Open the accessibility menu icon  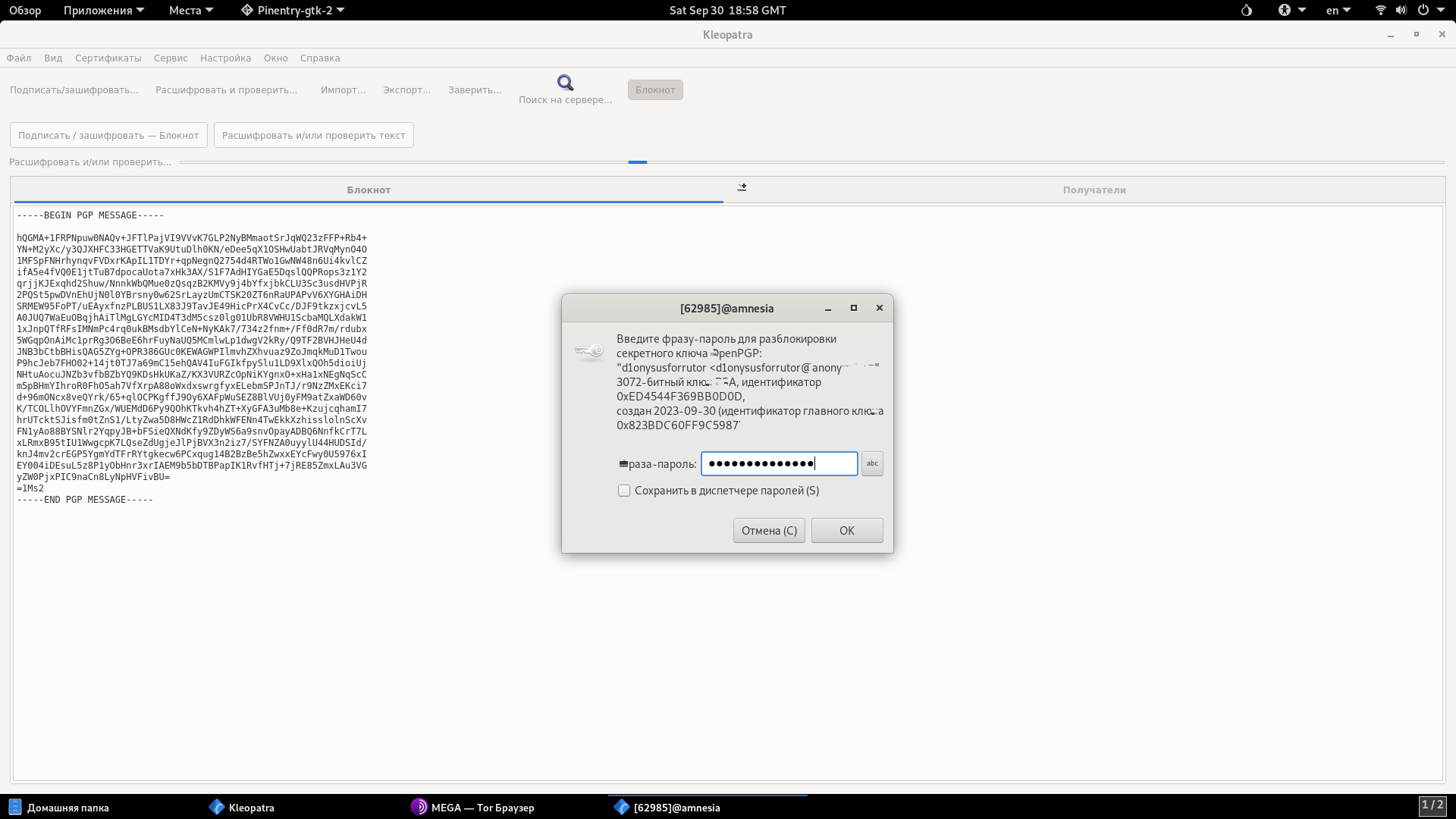pyautogui.click(x=1285, y=11)
